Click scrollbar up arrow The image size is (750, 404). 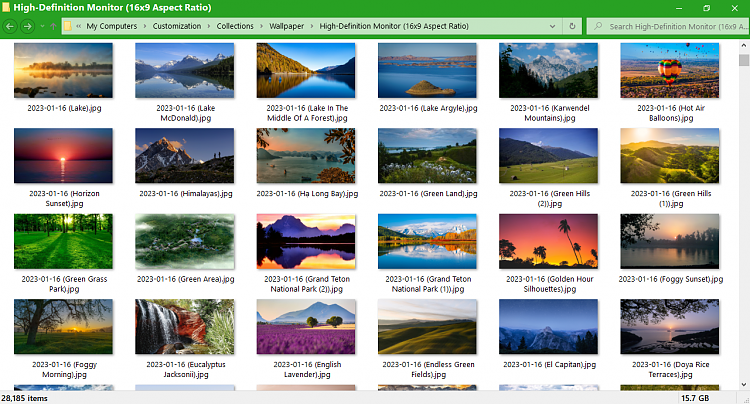point(744,45)
